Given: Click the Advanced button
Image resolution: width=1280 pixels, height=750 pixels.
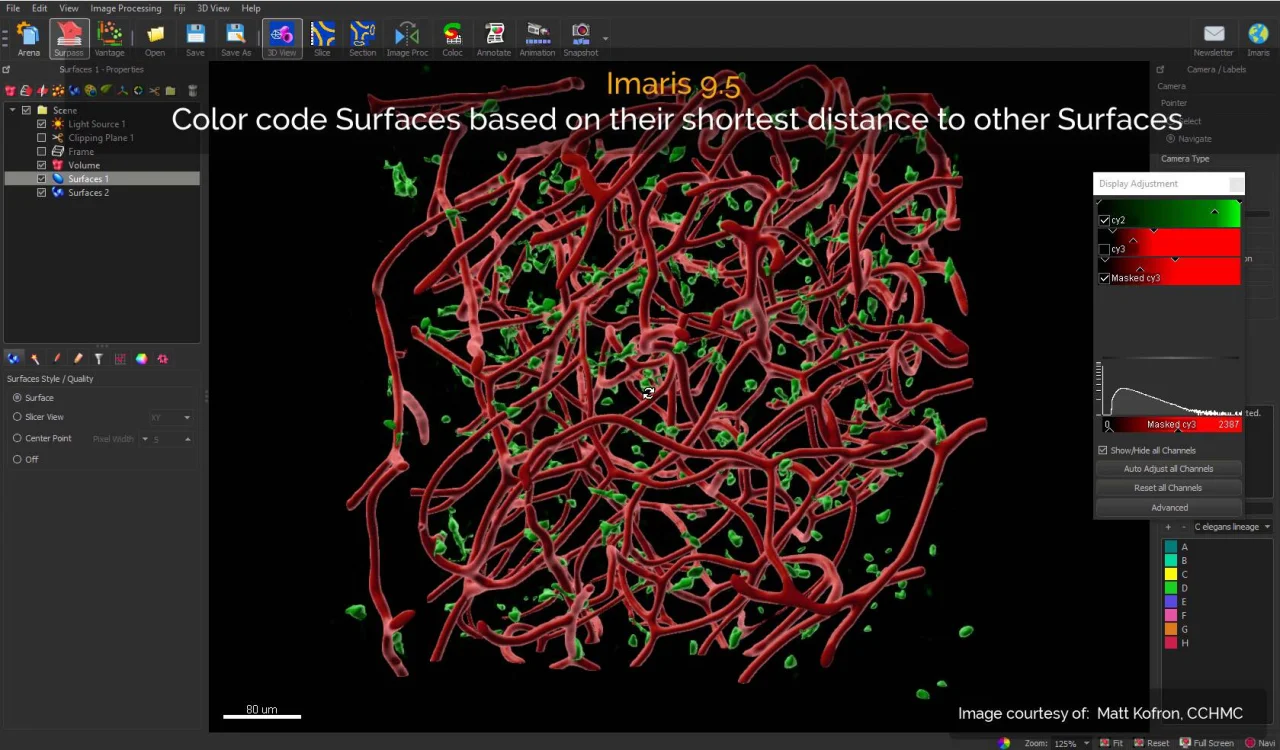Looking at the screenshot, I should [1168, 507].
